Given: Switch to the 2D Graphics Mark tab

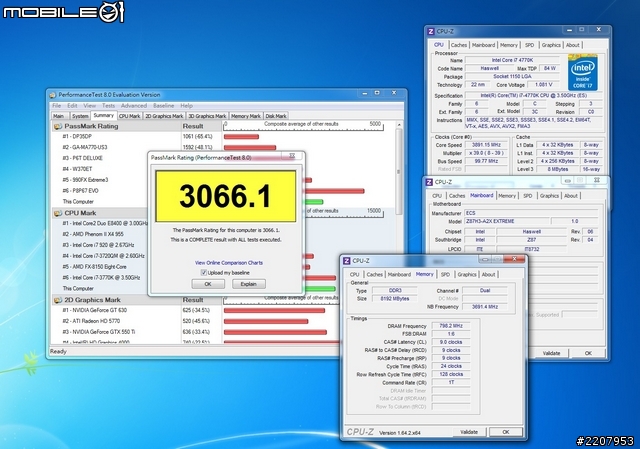Looking at the screenshot, I should click(x=164, y=116).
